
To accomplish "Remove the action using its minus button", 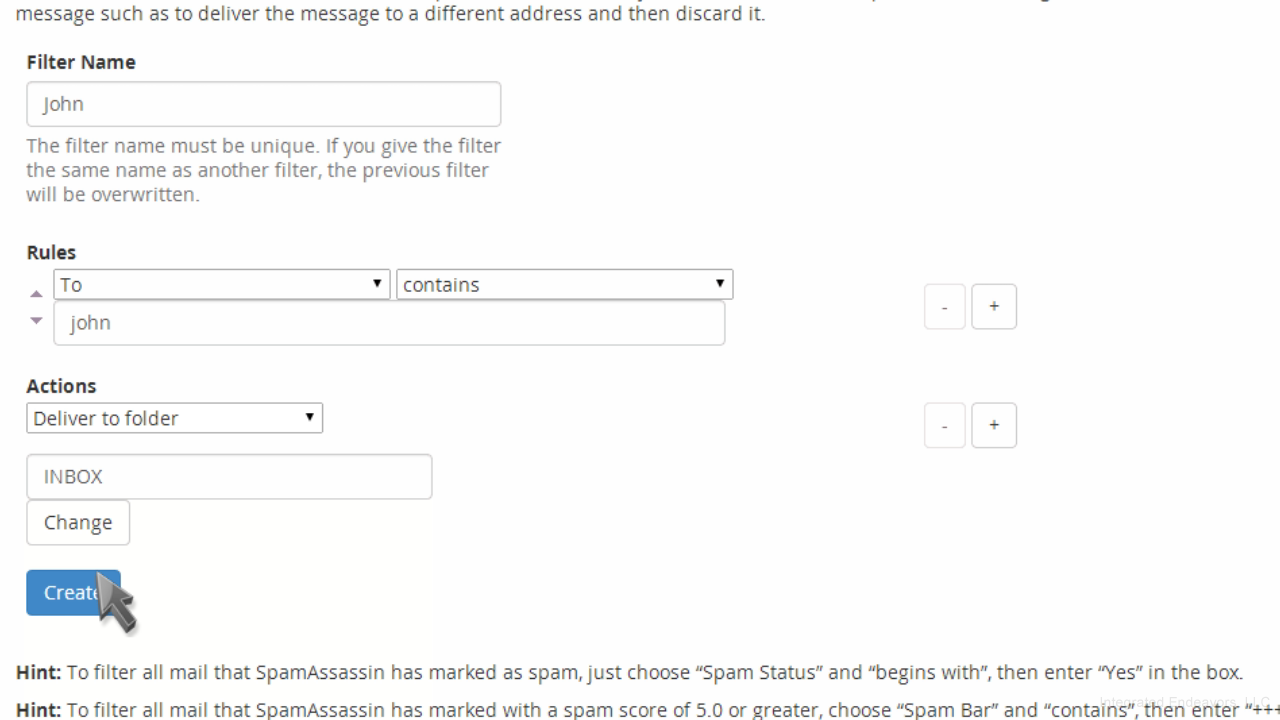I will pos(944,425).
